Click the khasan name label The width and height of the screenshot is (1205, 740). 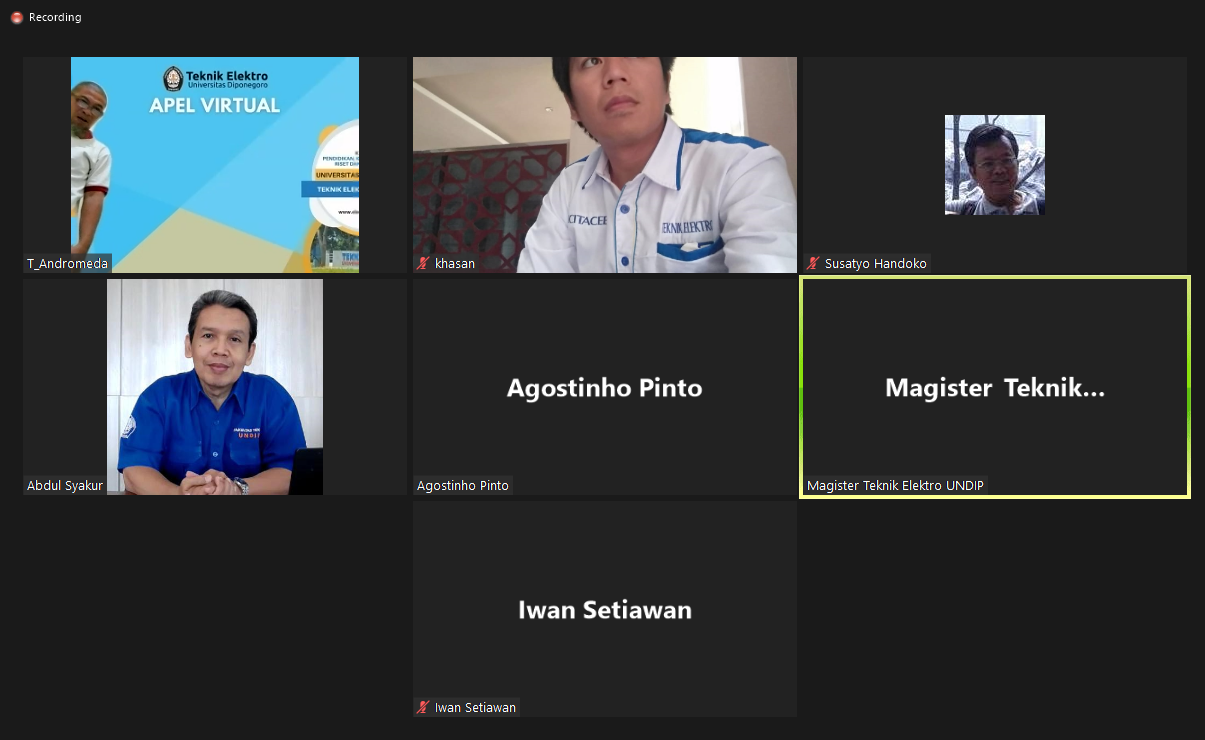[455, 264]
